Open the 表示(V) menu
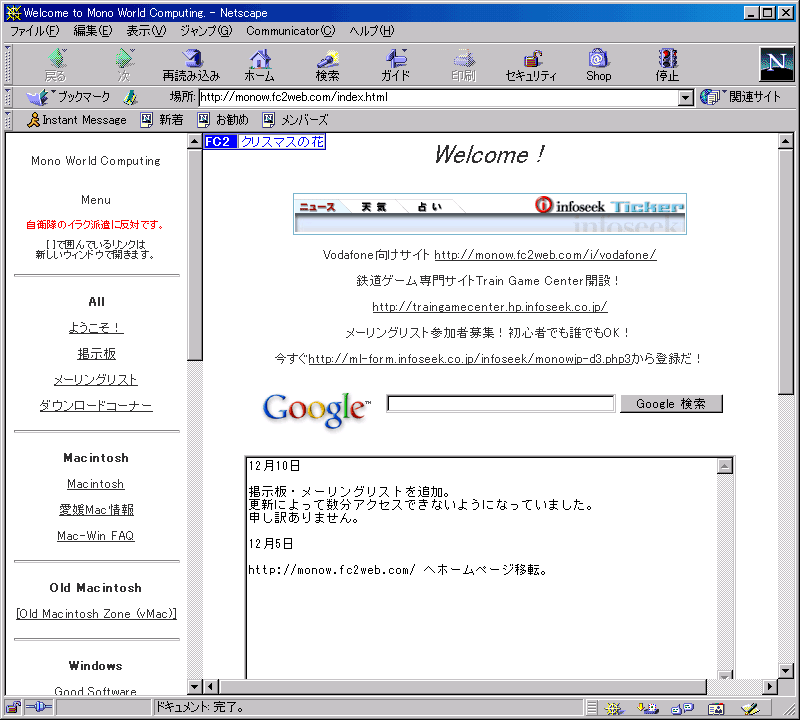 click(146, 31)
